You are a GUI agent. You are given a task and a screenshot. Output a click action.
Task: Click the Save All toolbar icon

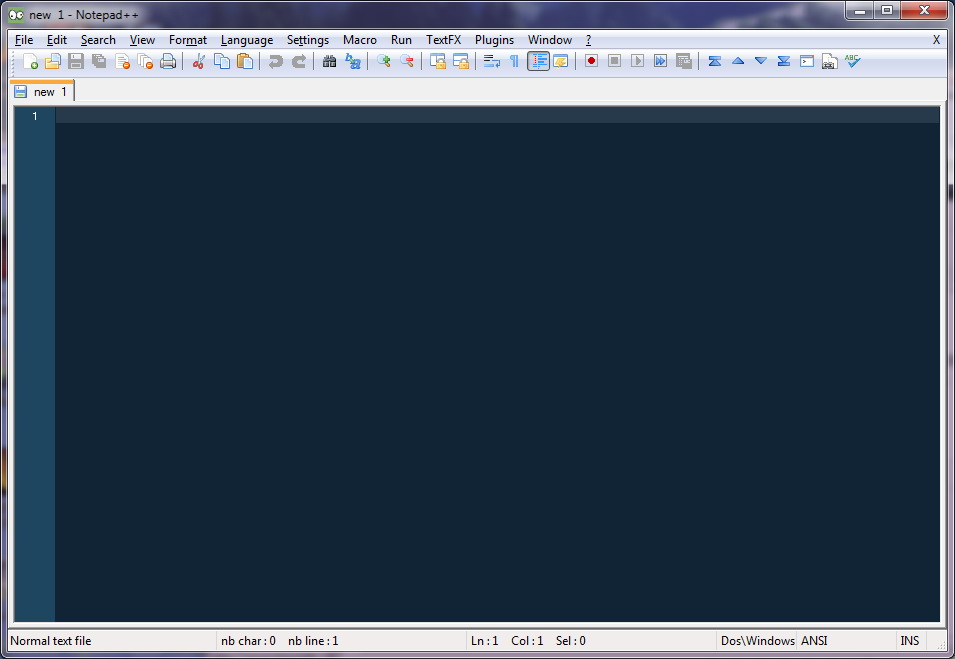(99, 61)
